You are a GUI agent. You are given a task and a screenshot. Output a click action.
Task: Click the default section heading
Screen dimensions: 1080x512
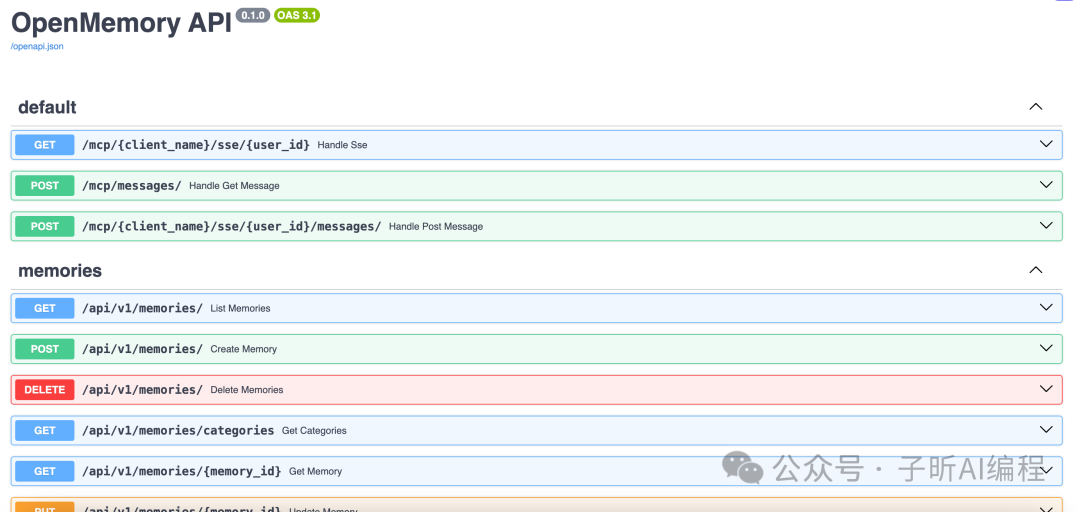[x=47, y=107]
